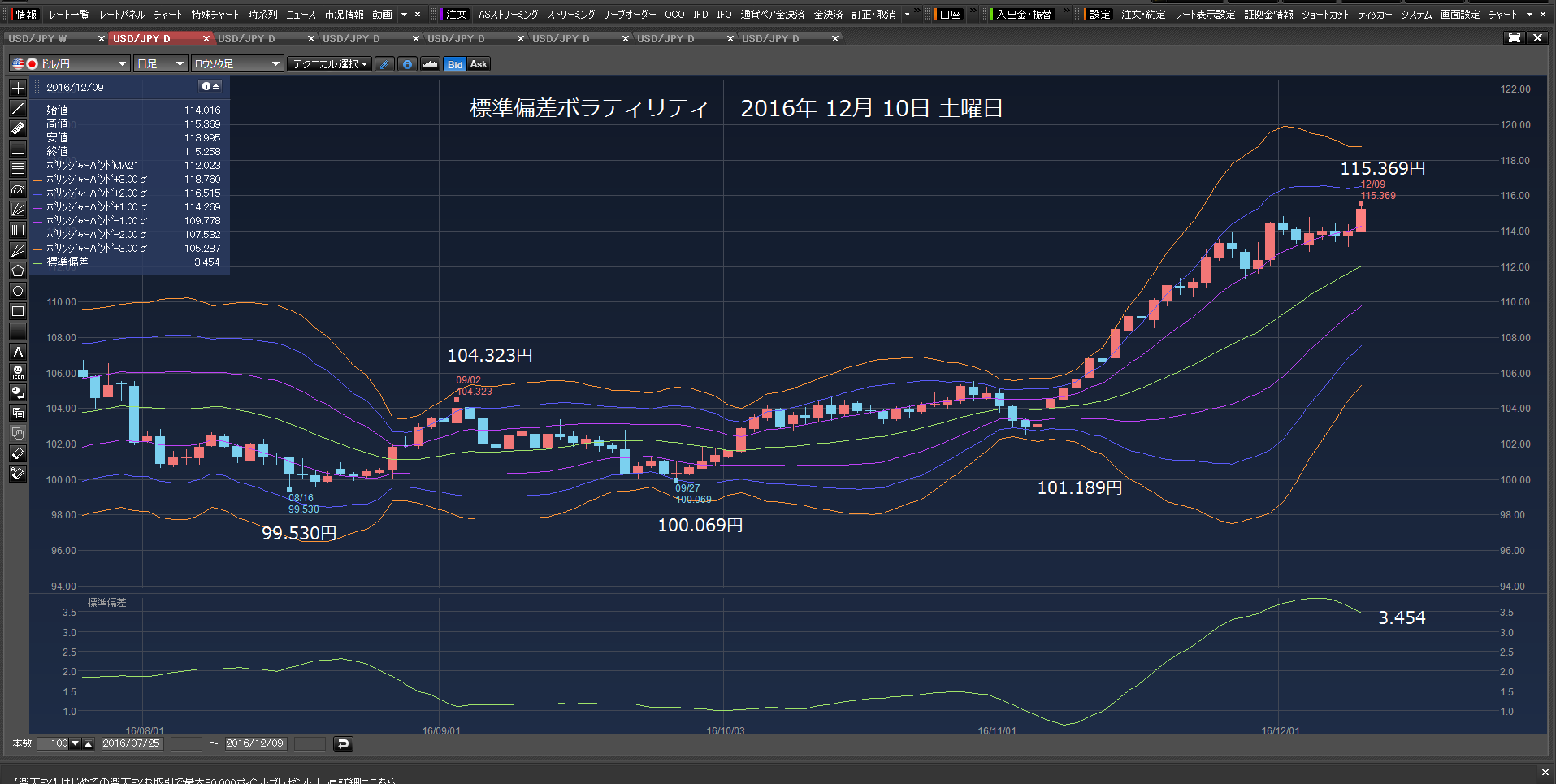Select the pentagon shape tool
The image size is (1556, 784).
coord(18,271)
